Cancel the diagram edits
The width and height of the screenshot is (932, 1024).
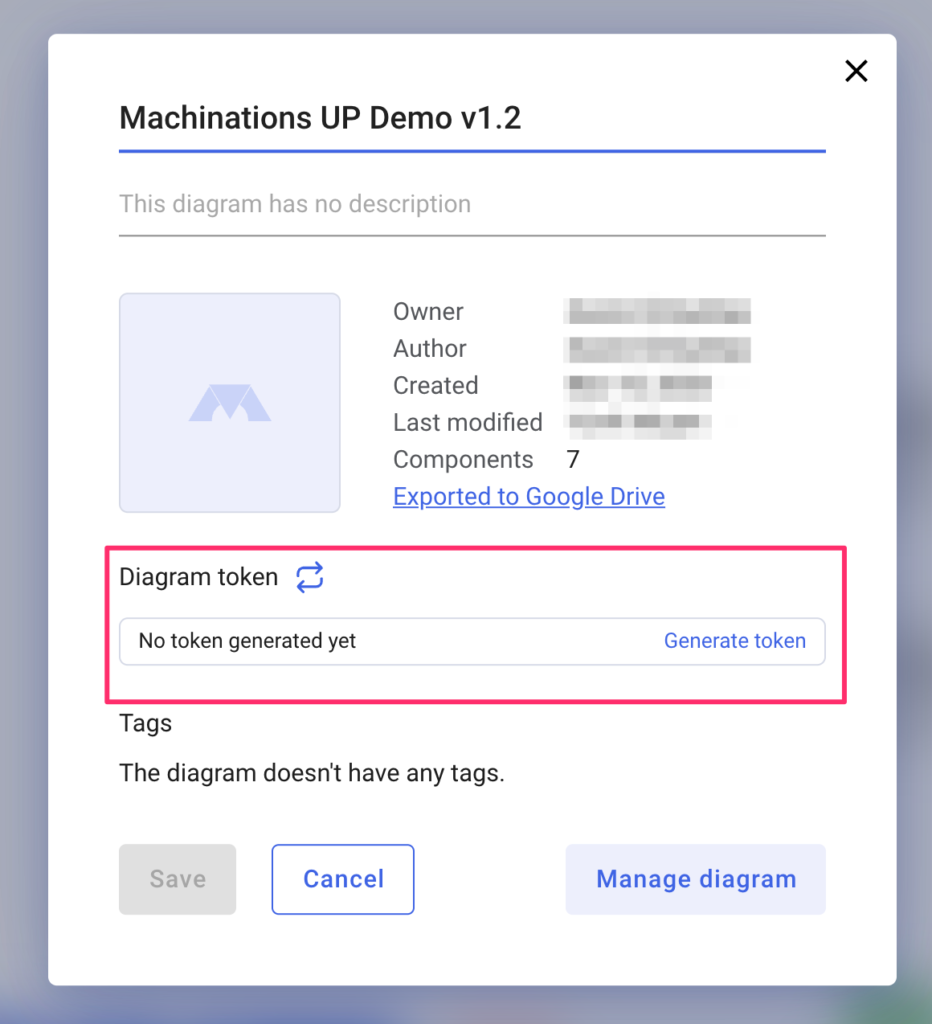[x=343, y=879]
